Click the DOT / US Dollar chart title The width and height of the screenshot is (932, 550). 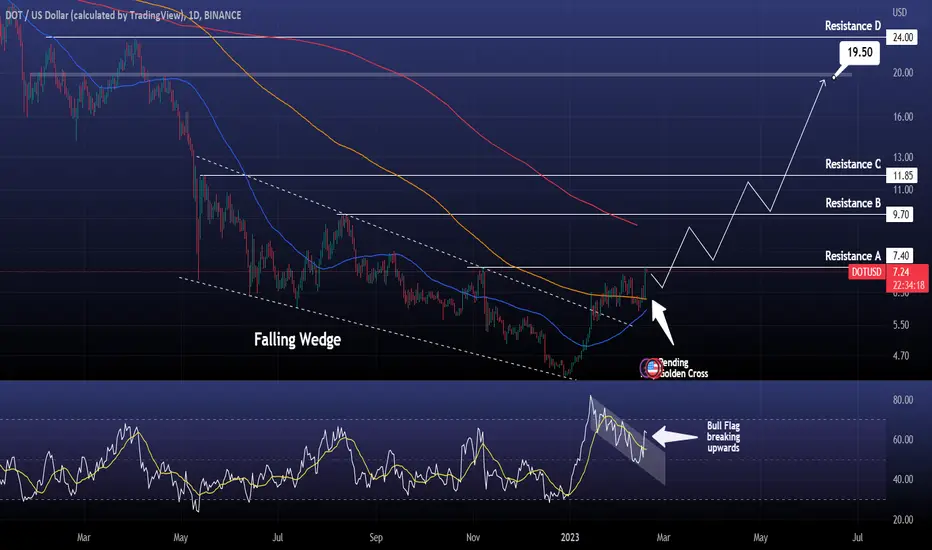point(123,15)
